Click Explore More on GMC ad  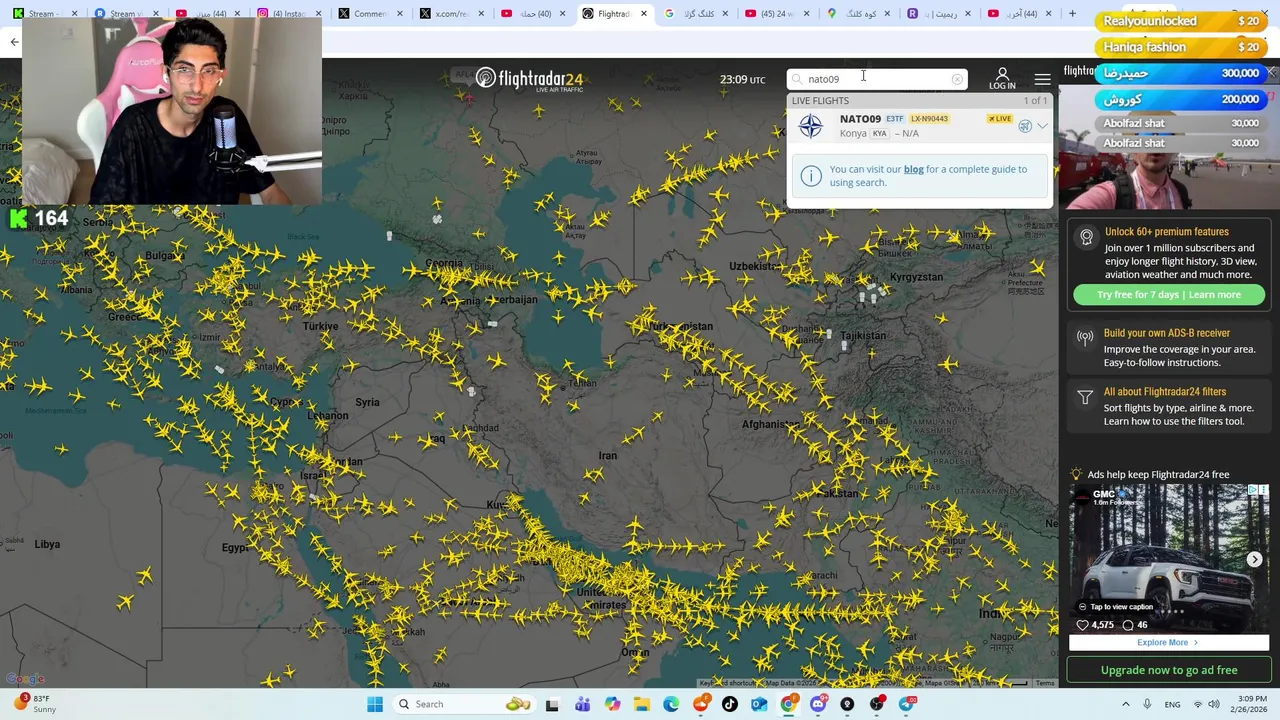pyautogui.click(x=1167, y=642)
